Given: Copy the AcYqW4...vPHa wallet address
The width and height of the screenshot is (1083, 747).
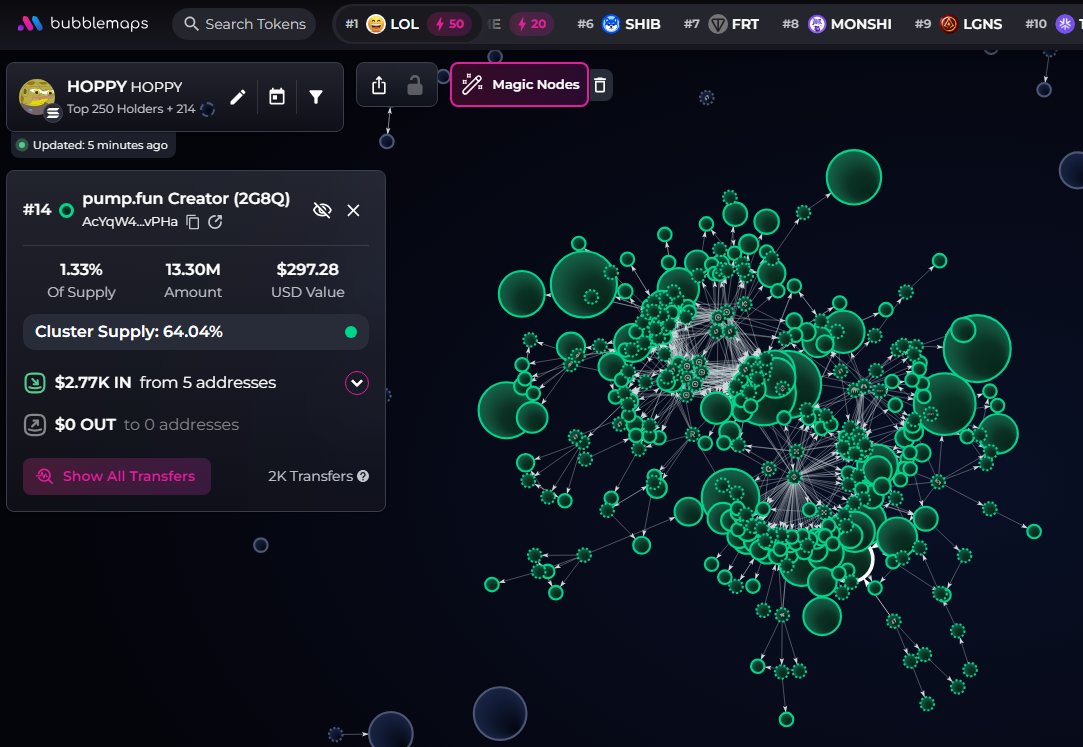Looking at the screenshot, I should tap(194, 222).
